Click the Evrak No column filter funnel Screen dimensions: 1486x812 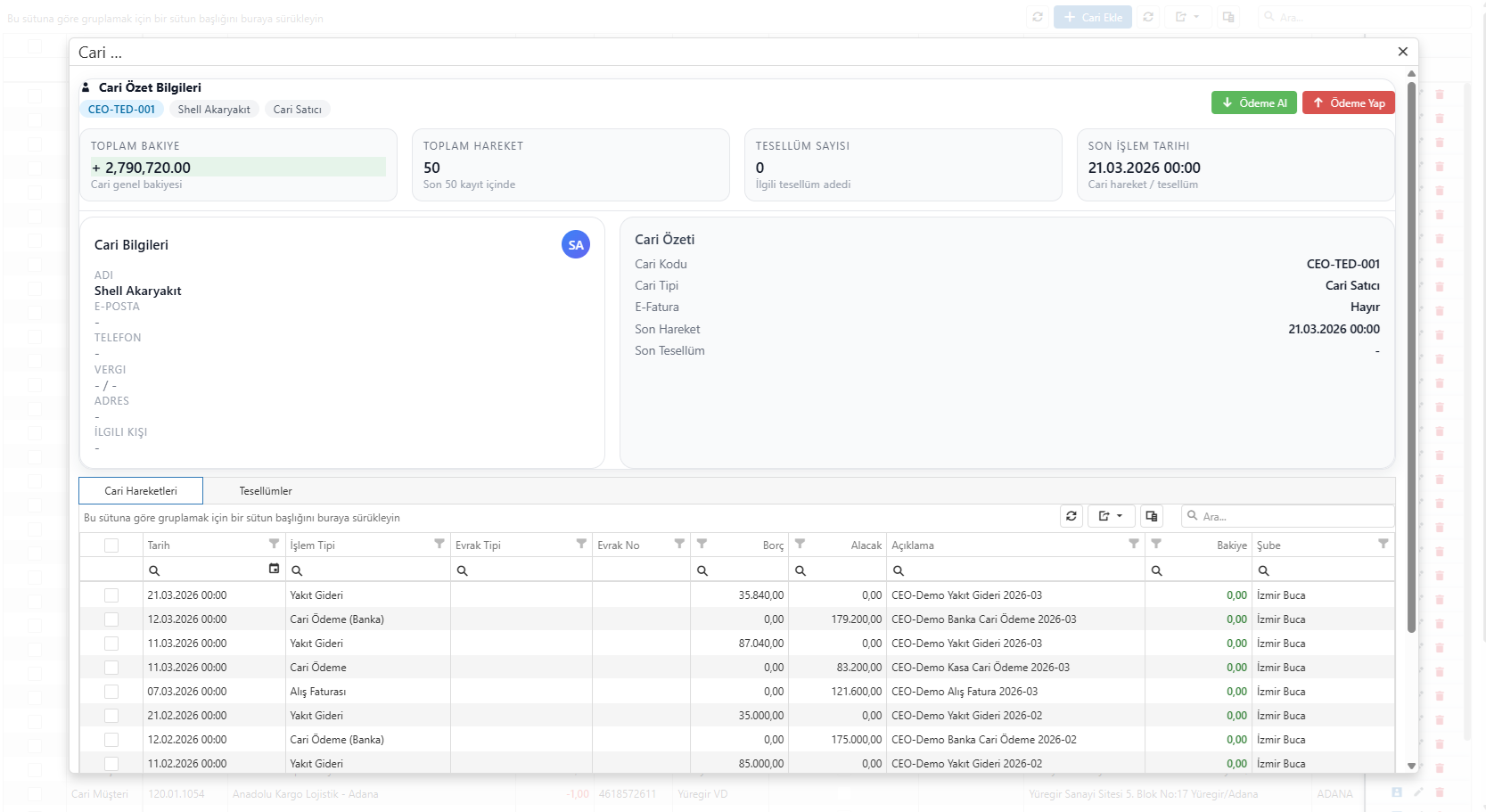[679, 544]
